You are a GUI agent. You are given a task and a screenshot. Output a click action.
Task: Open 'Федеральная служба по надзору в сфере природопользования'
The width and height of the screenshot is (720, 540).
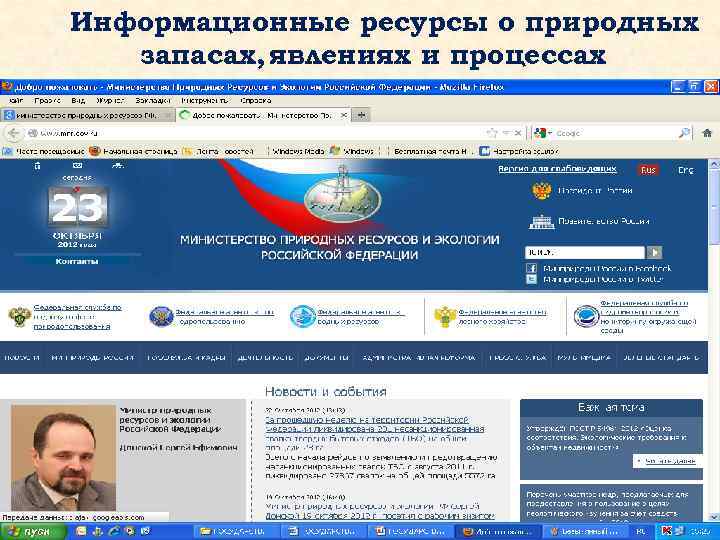[77, 317]
